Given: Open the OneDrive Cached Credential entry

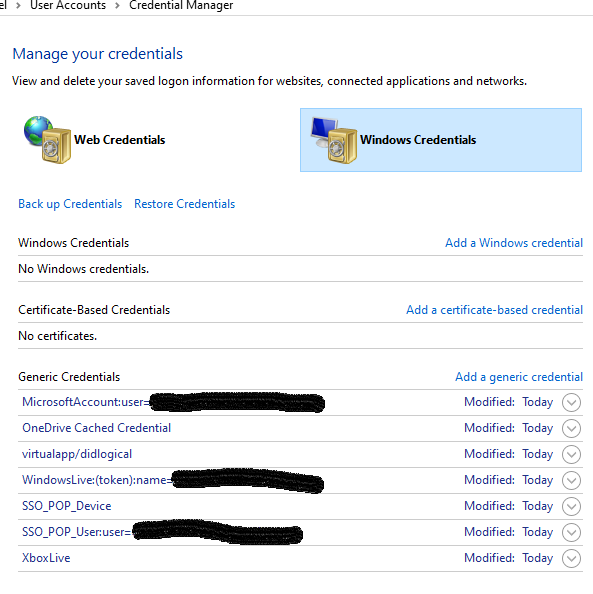Looking at the screenshot, I should 300,428.
